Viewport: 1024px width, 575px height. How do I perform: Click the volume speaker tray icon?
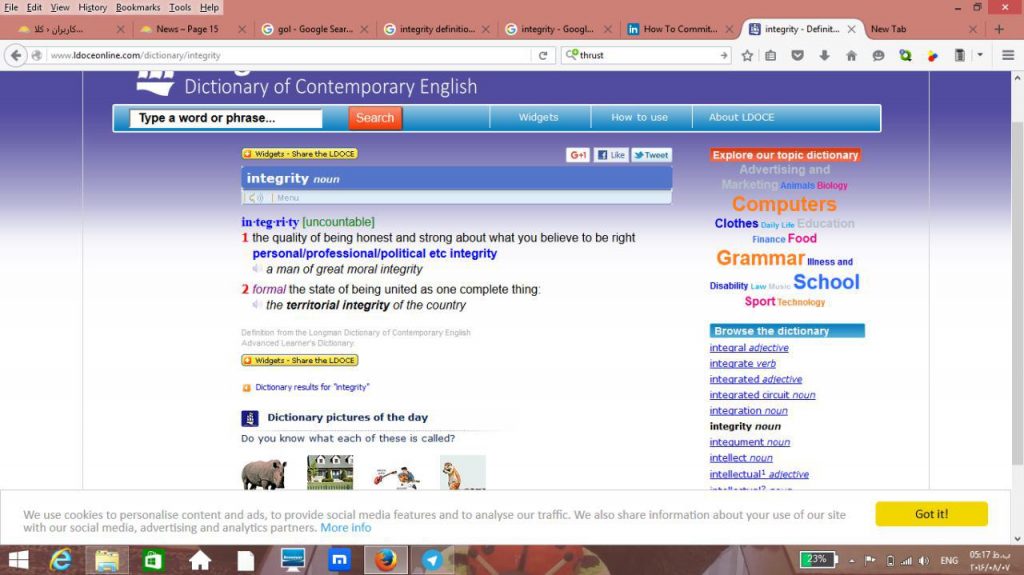923,561
